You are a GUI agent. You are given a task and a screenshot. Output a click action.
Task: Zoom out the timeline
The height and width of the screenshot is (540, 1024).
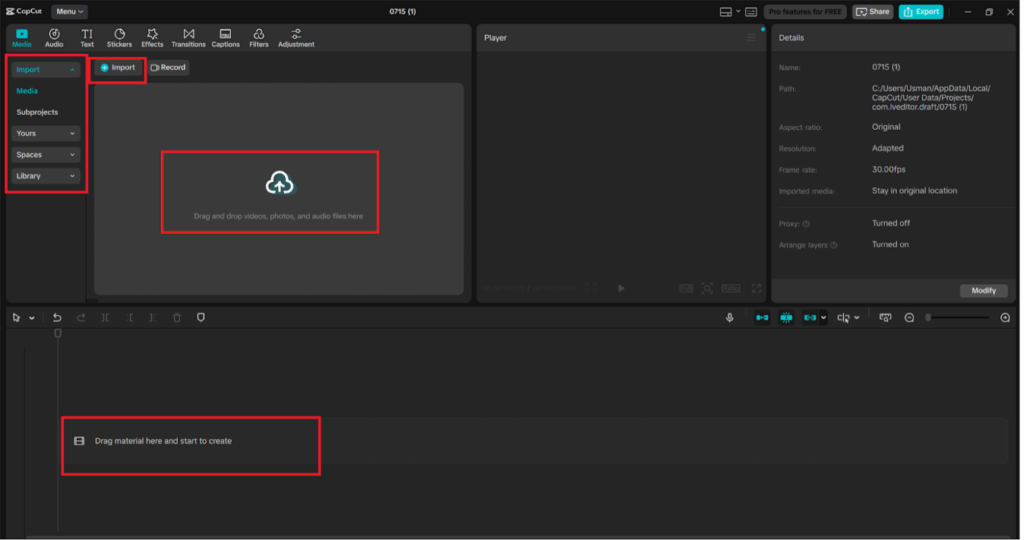tap(909, 318)
